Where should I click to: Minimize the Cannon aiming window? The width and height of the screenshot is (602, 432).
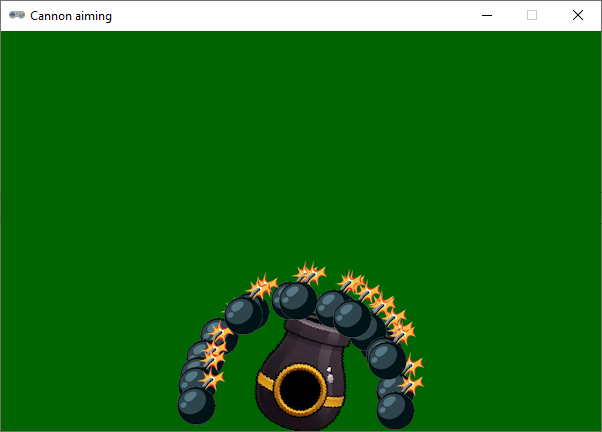(x=487, y=15)
